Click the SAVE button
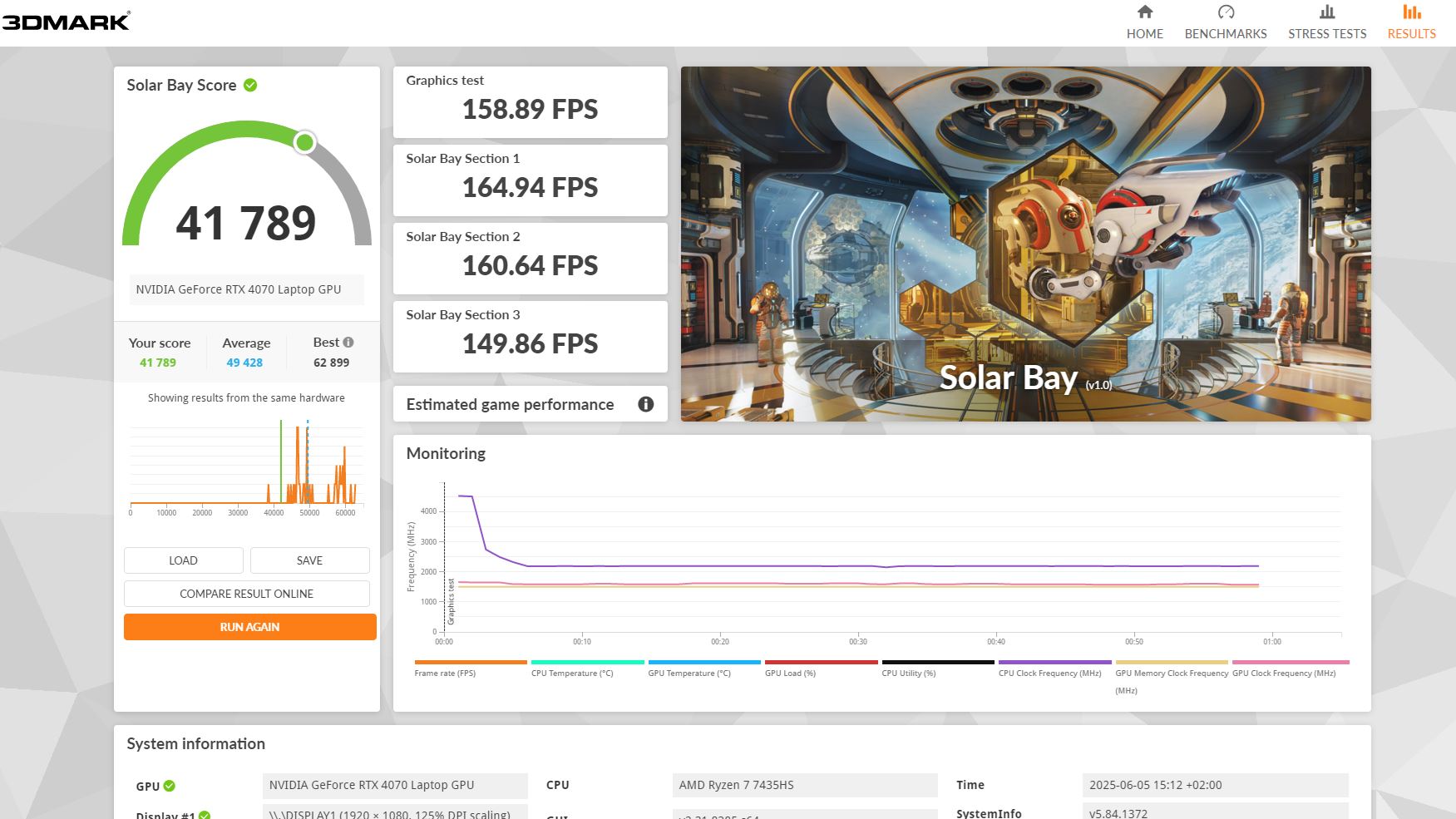Screen dimensions: 1456x819 pyautogui.click(x=309, y=560)
